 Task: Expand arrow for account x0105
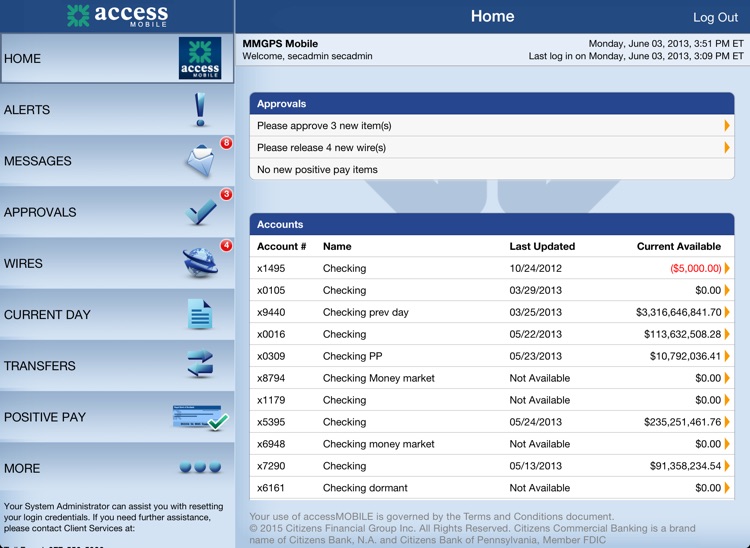click(727, 290)
